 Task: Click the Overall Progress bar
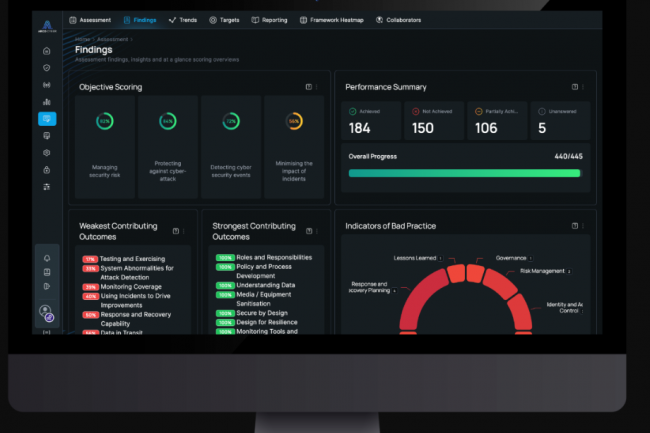(464, 173)
